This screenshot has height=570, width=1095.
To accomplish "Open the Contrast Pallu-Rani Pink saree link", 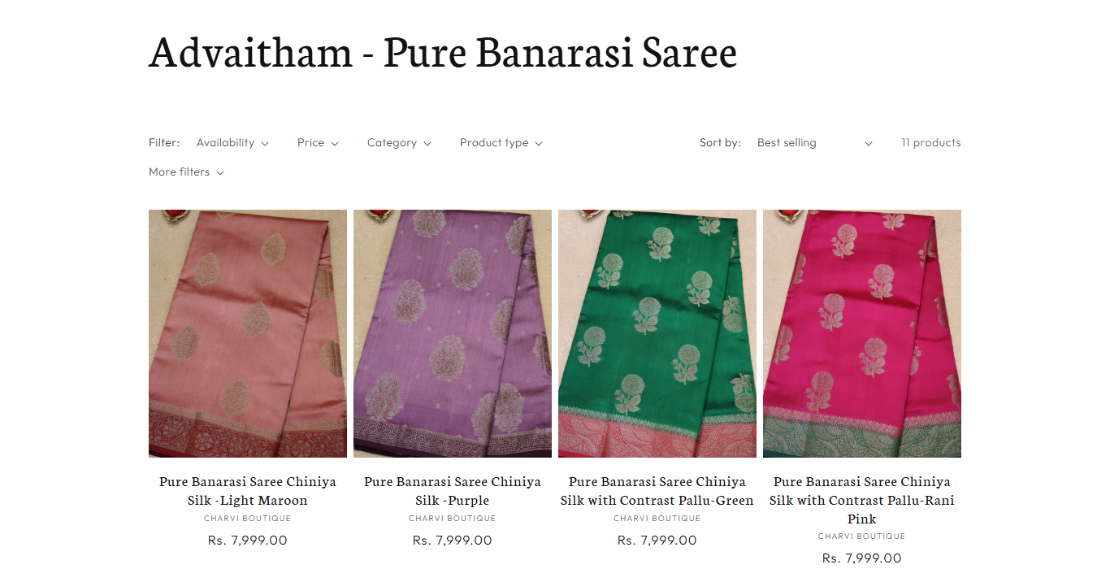I will (862, 500).
